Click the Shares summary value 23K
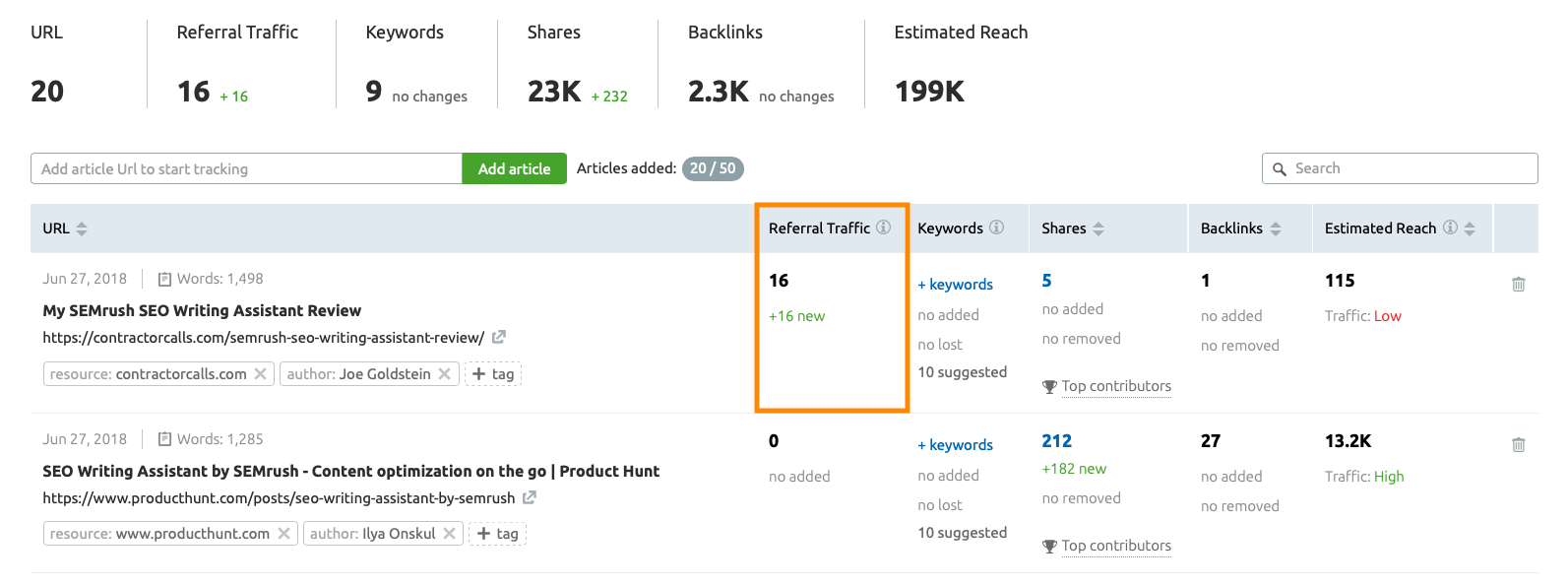The width and height of the screenshot is (1568, 586). (554, 92)
